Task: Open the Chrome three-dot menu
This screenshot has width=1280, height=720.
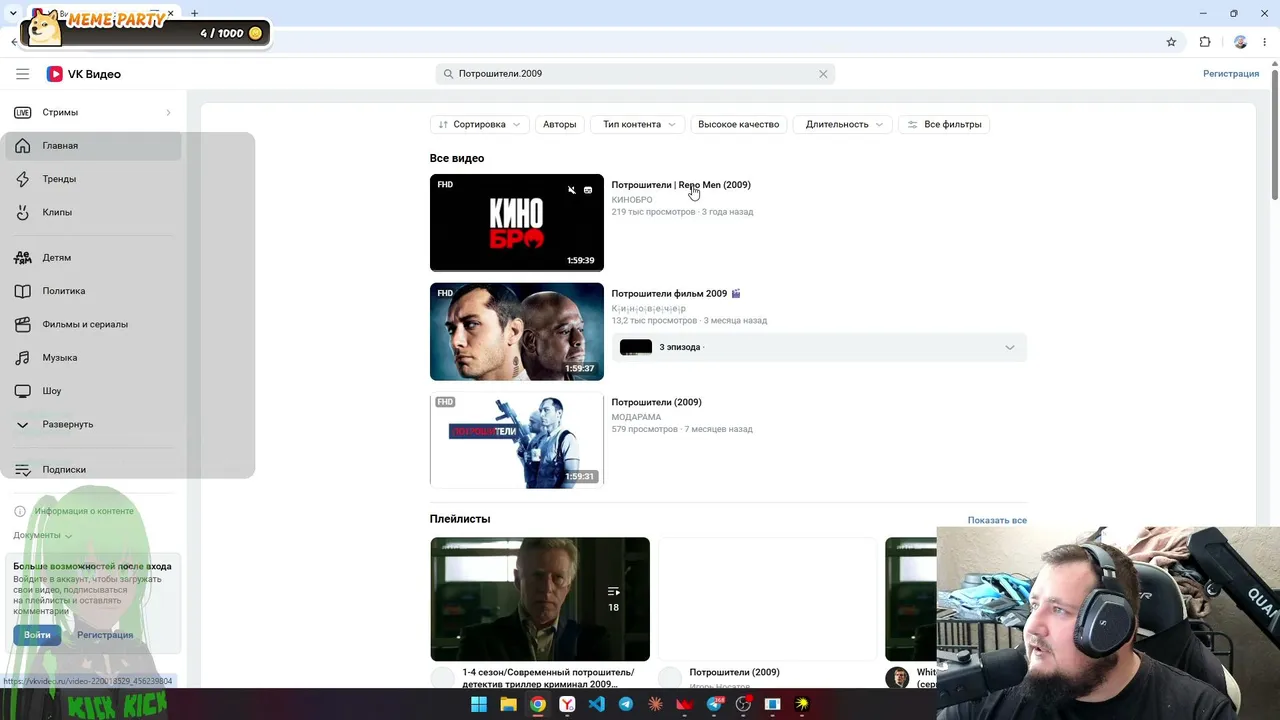Action: (1264, 42)
